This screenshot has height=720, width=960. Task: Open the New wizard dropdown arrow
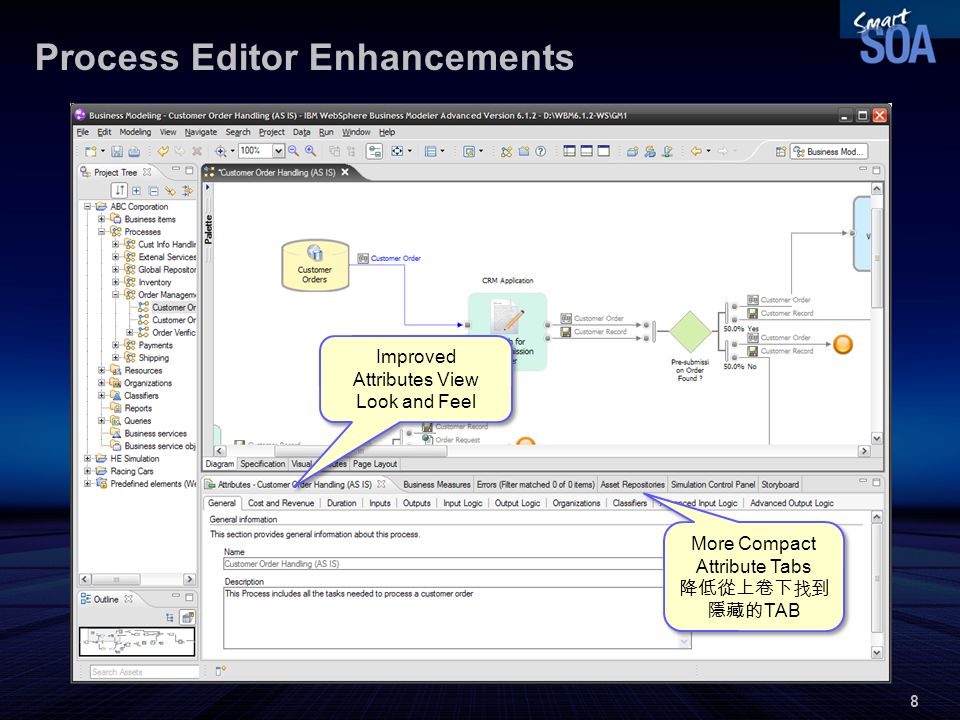click(102, 151)
